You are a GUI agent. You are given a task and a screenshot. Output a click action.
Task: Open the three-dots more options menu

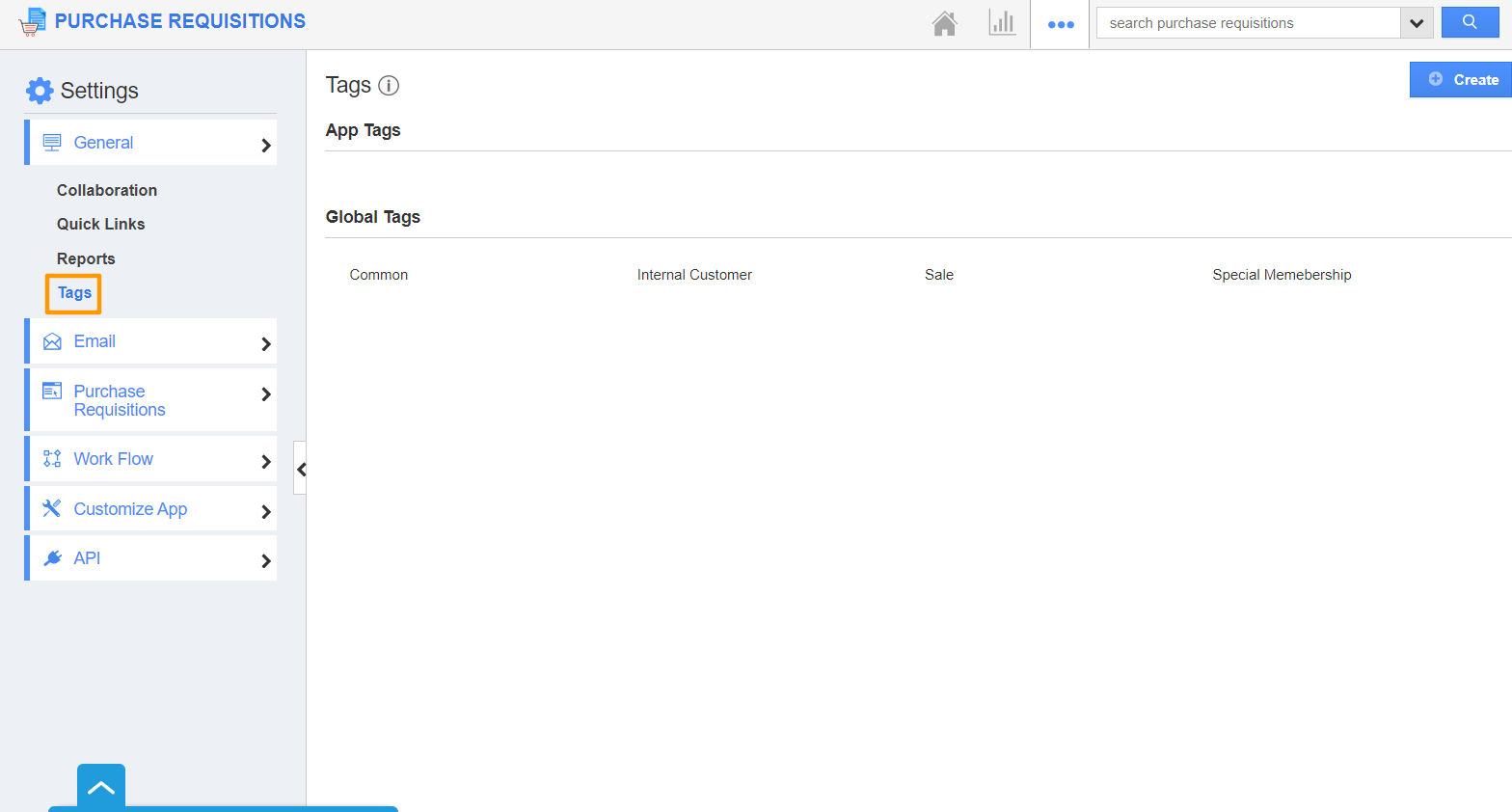pos(1060,24)
